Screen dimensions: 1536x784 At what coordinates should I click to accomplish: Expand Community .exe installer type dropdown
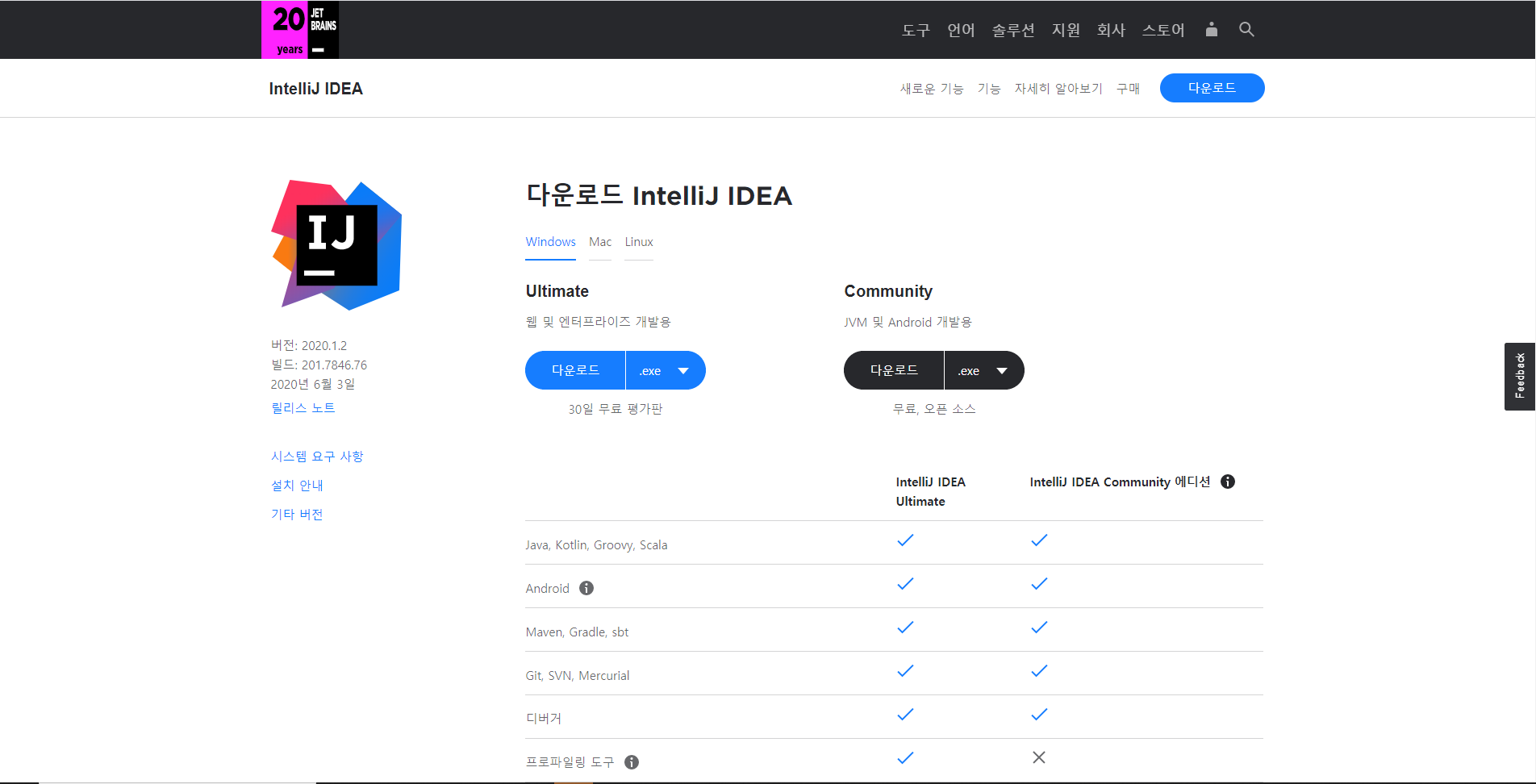pyautogui.click(x=984, y=370)
